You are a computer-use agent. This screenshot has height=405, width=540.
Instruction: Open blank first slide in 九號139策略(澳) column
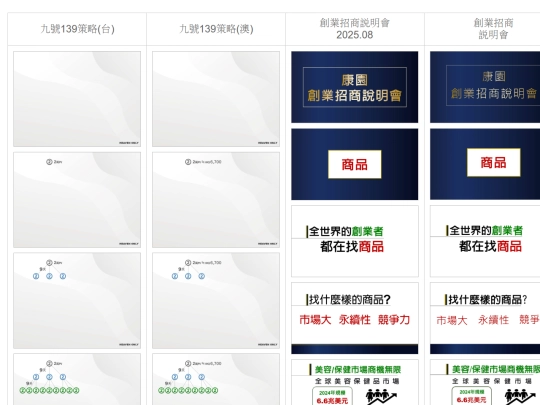(216, 99)
